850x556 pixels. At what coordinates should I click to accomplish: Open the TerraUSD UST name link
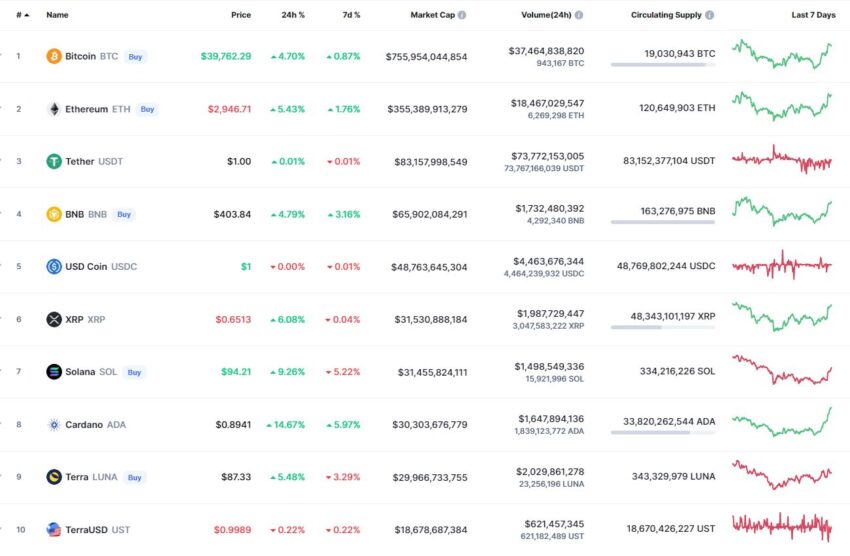pyautogui.click(x=98, y=529)
